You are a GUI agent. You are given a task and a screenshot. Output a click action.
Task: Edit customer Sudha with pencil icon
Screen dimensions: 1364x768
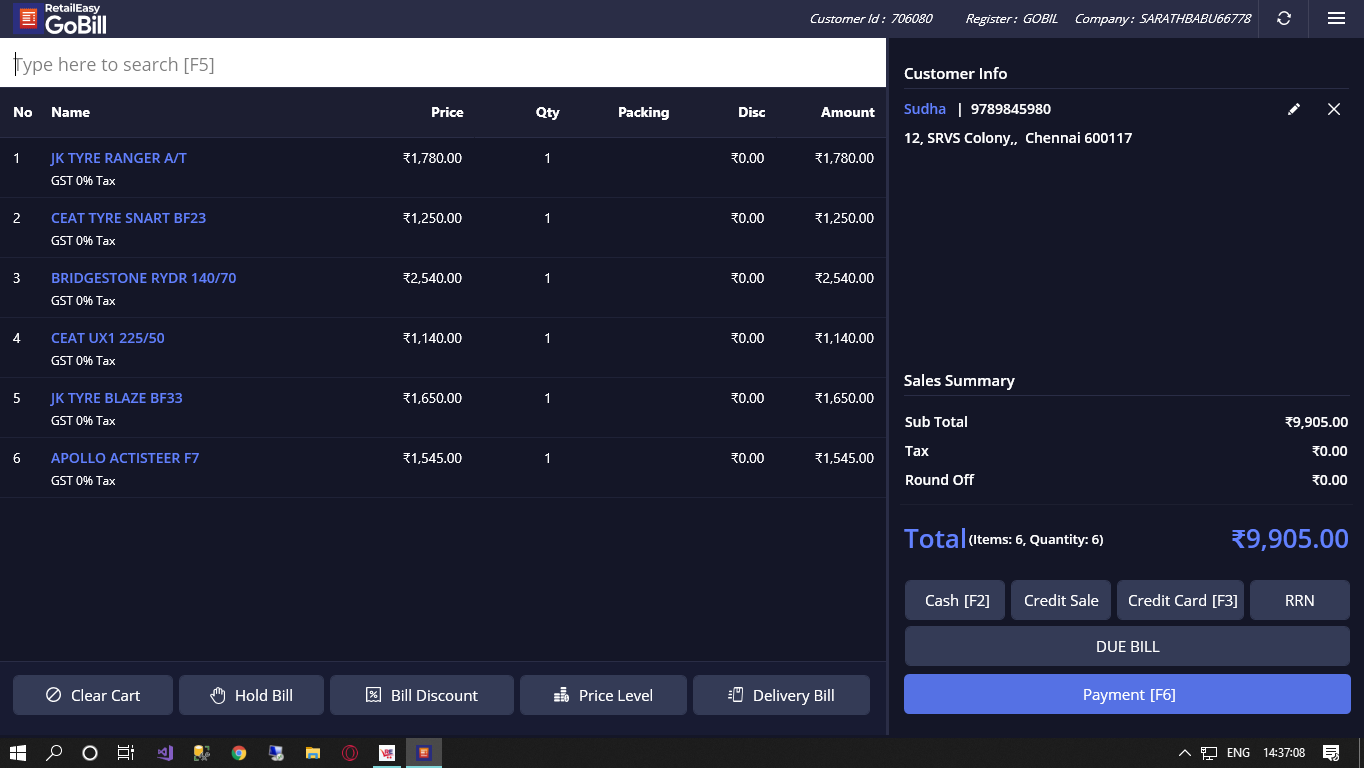[1294, 109]
